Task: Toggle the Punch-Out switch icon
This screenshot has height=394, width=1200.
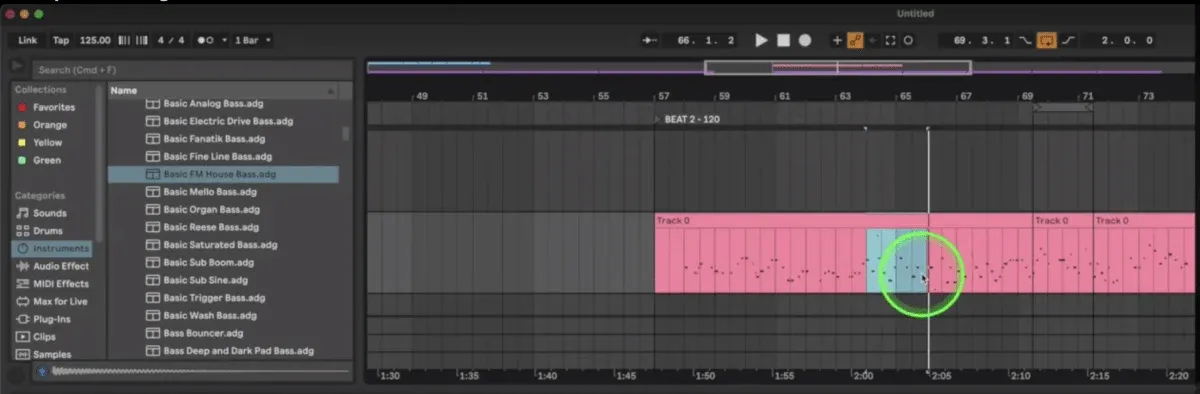Action: [1068, 40]
